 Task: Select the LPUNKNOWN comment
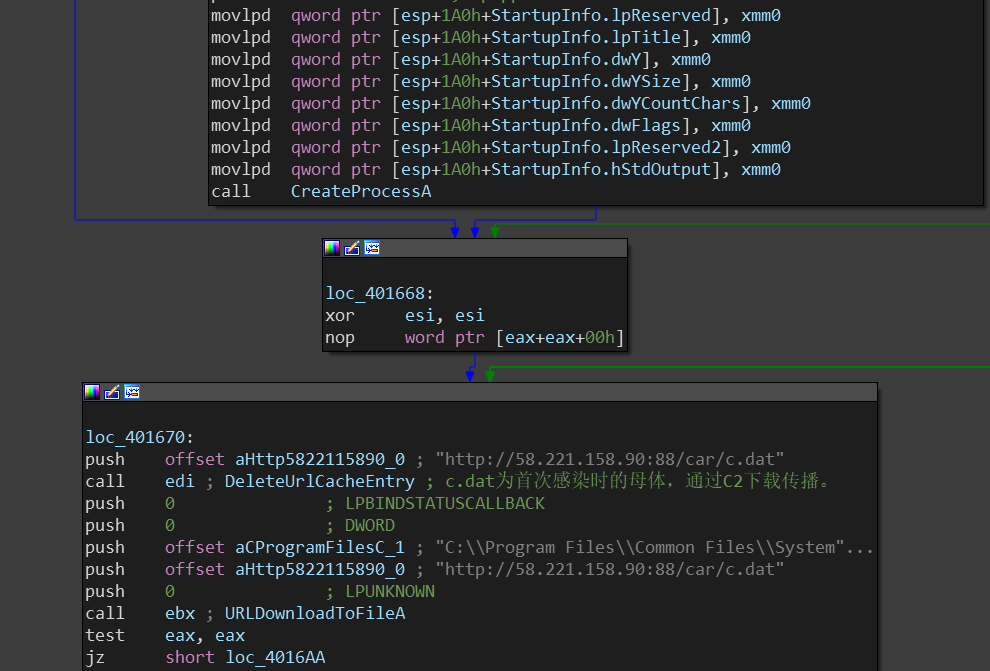390,591
